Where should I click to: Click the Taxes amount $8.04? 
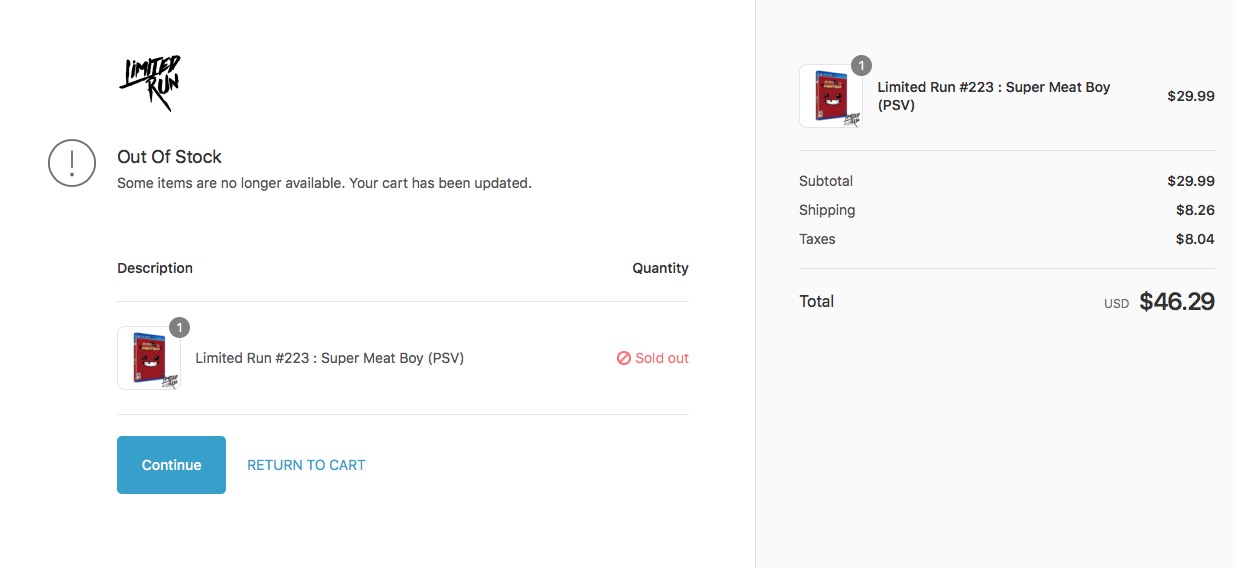coord(1195,239)
